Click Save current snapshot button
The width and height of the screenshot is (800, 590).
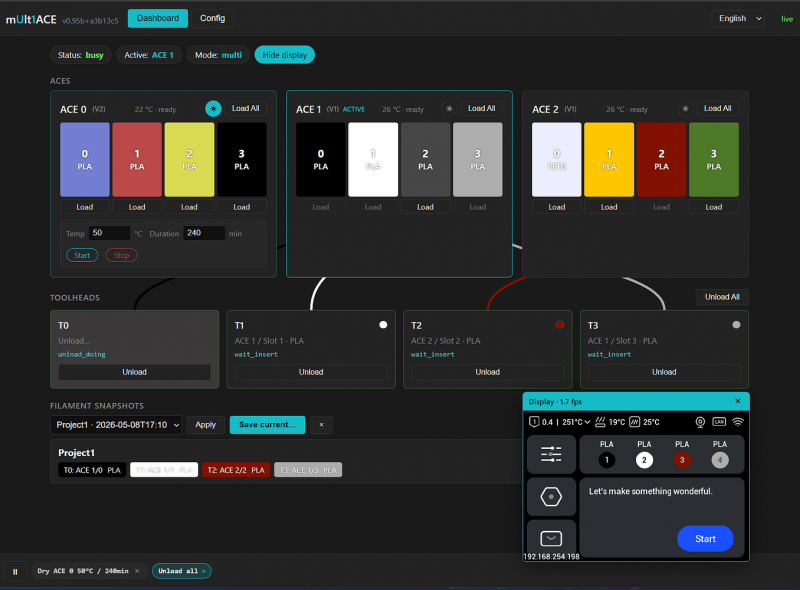click(267, 425)
